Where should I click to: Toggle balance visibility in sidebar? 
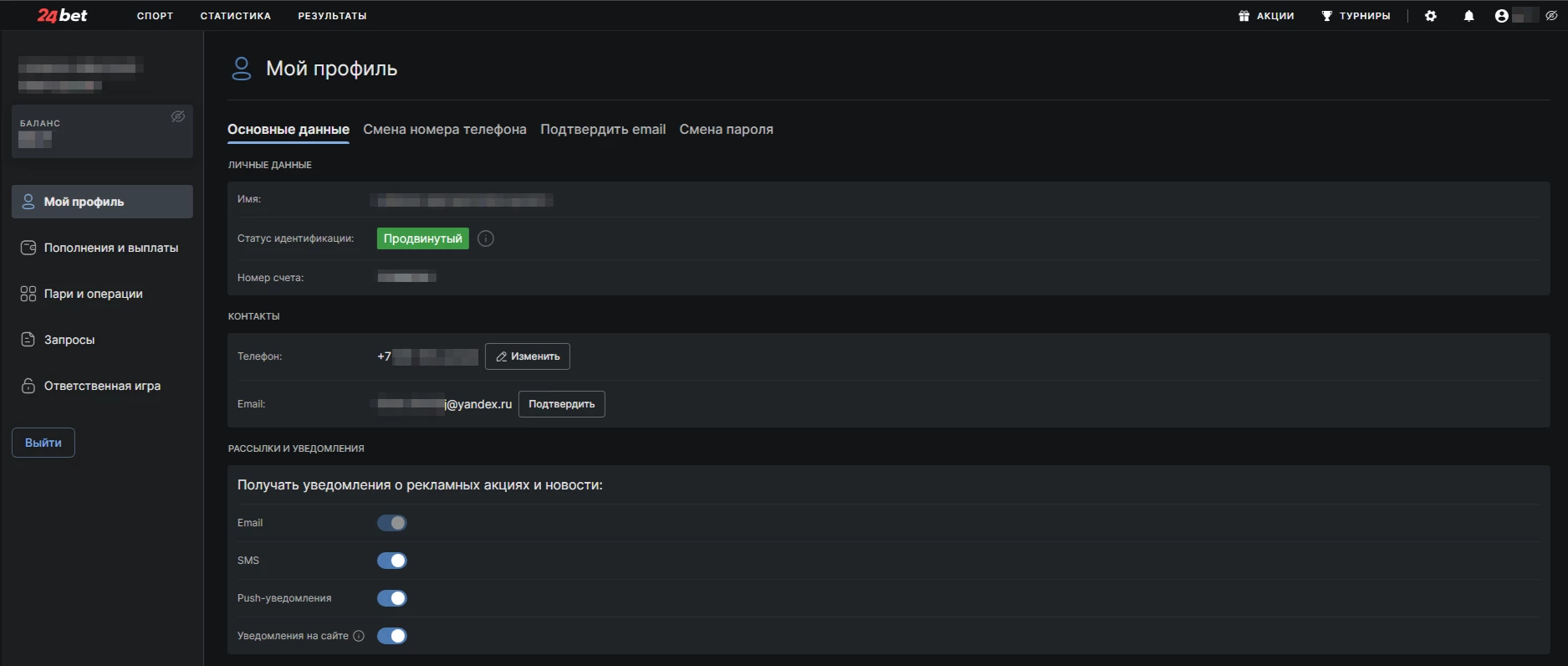click(178, 116)
